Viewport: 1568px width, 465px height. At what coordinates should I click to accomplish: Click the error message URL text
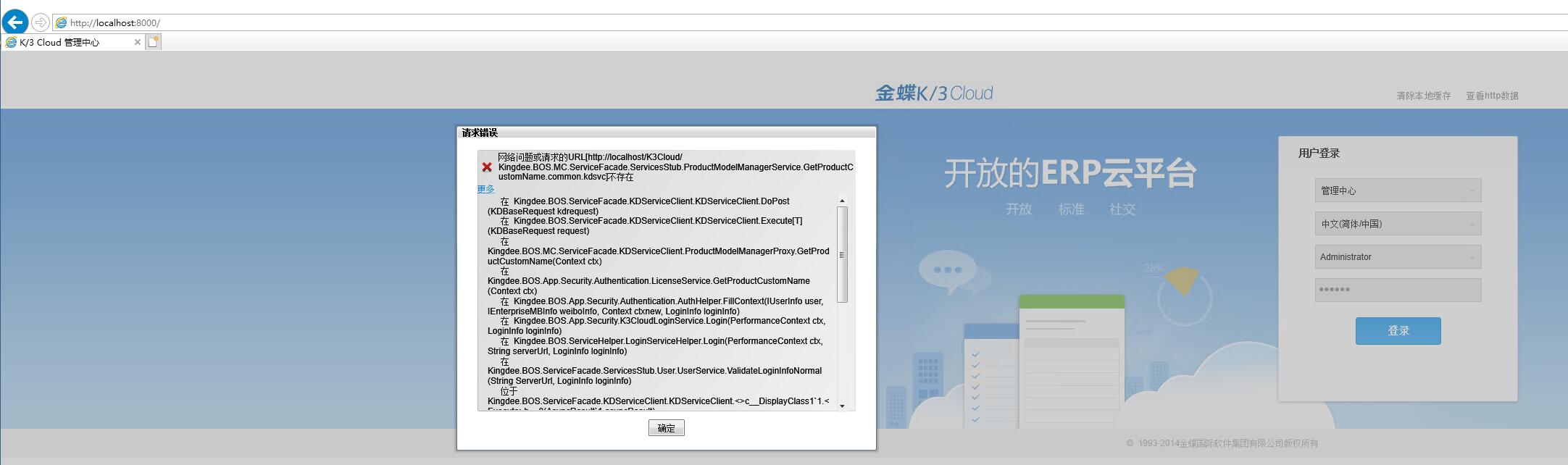675,167
